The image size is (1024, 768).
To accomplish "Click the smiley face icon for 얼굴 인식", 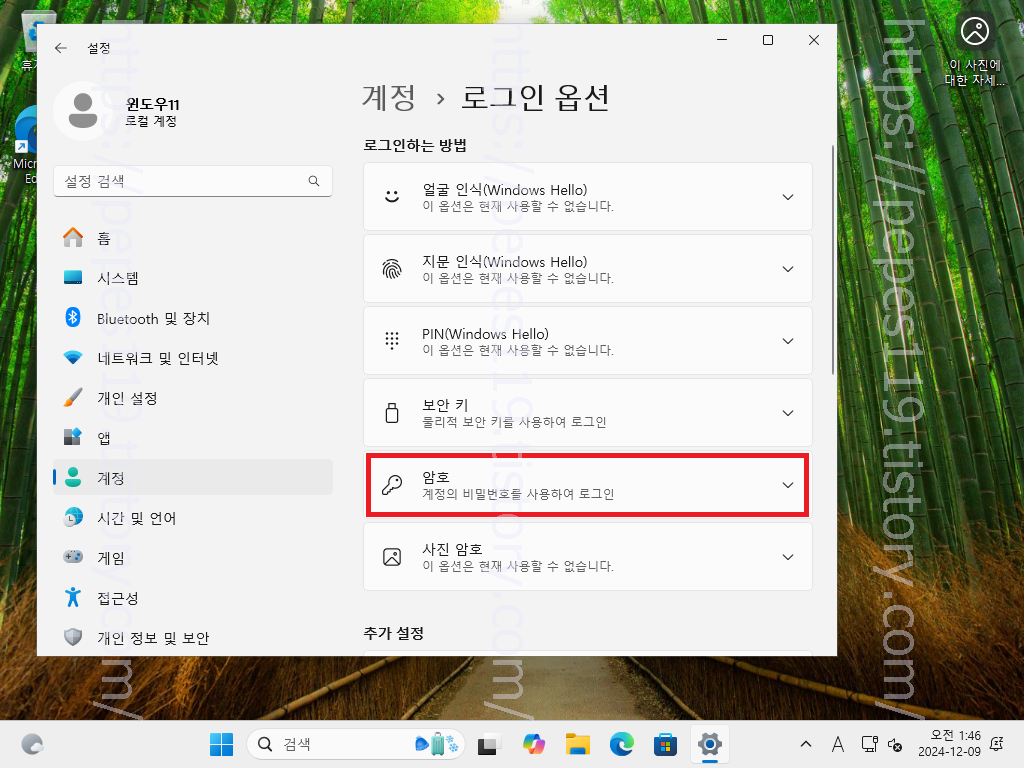I will pyautogui.click(x=392, y=197).
